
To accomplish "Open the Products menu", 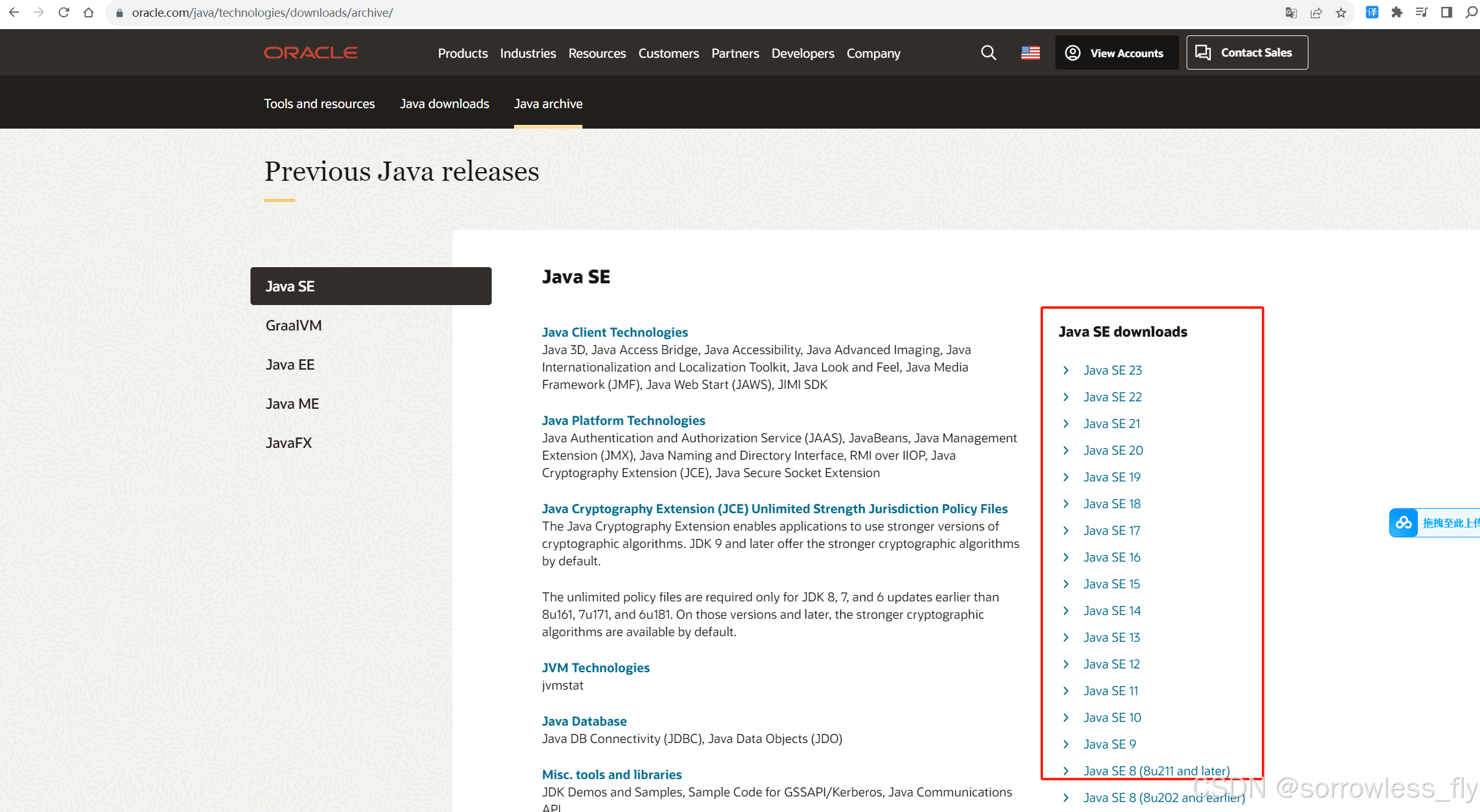I will click(x=462, y=53).
